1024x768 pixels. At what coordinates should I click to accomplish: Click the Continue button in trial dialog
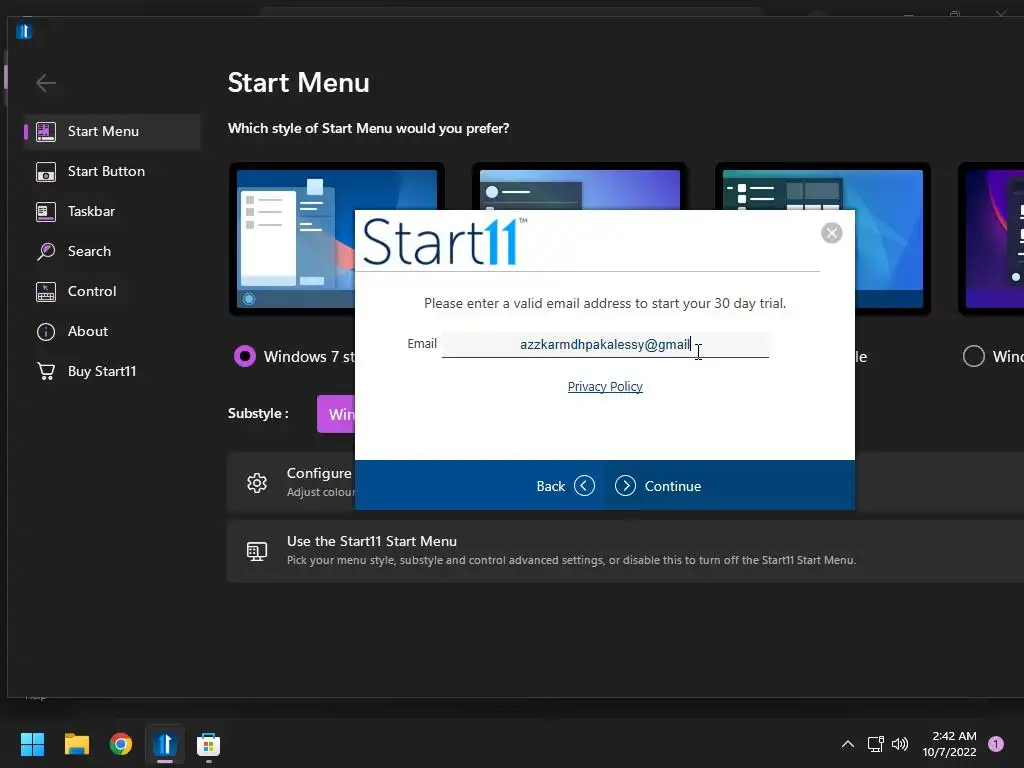point(658,486)
